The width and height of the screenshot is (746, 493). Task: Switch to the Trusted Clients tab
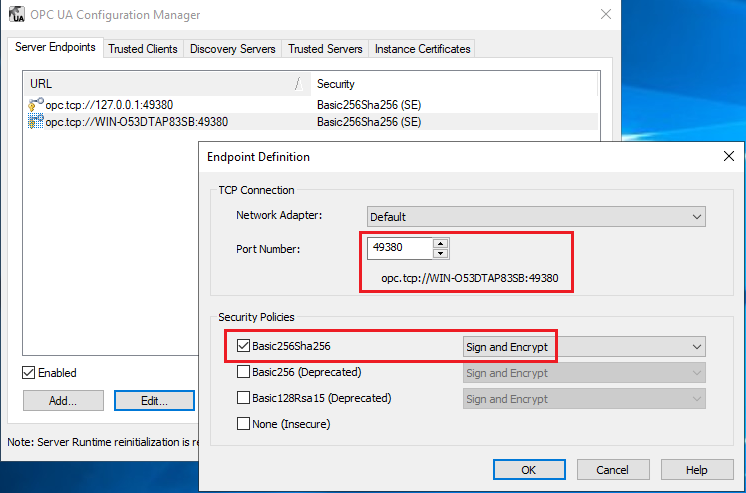click(x=143, y=48)
